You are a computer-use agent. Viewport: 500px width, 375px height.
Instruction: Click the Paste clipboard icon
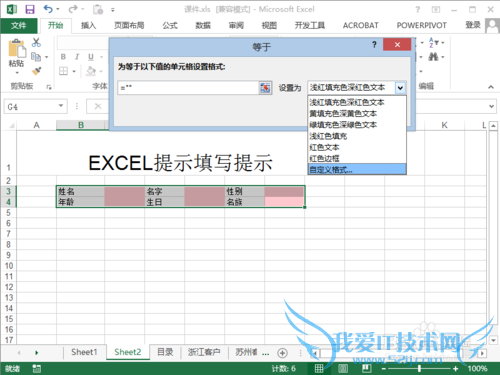[17, 49]
